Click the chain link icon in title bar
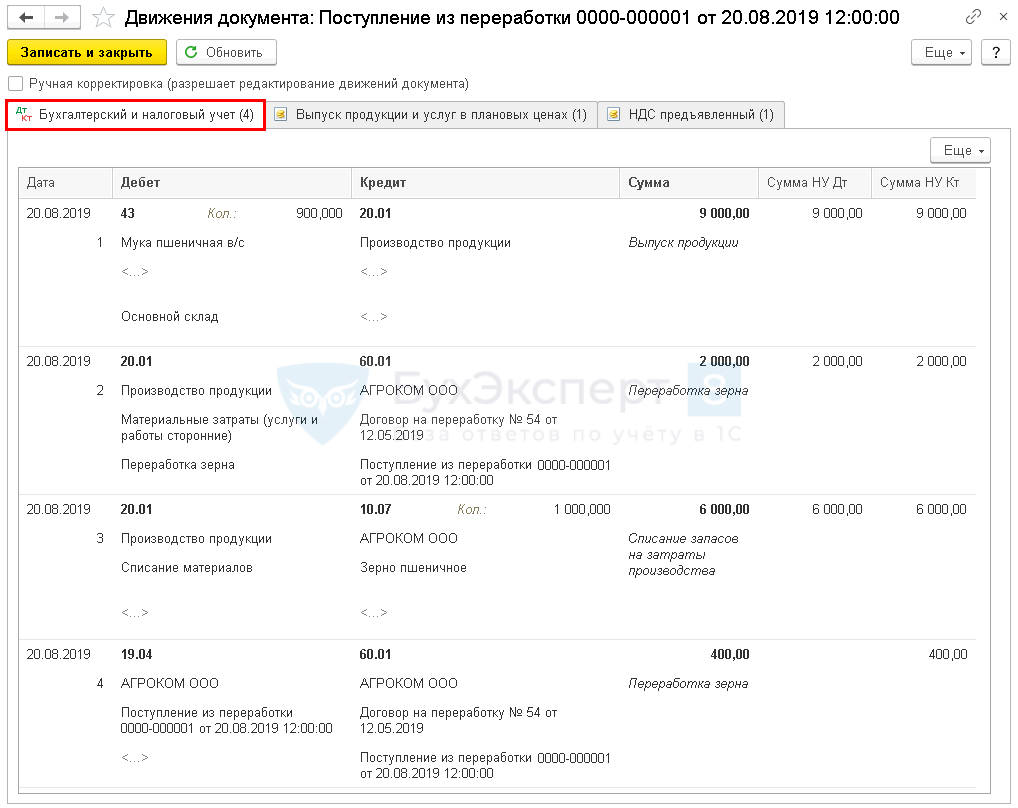Viewport: 1018px width, 808px height. (973, 18)
